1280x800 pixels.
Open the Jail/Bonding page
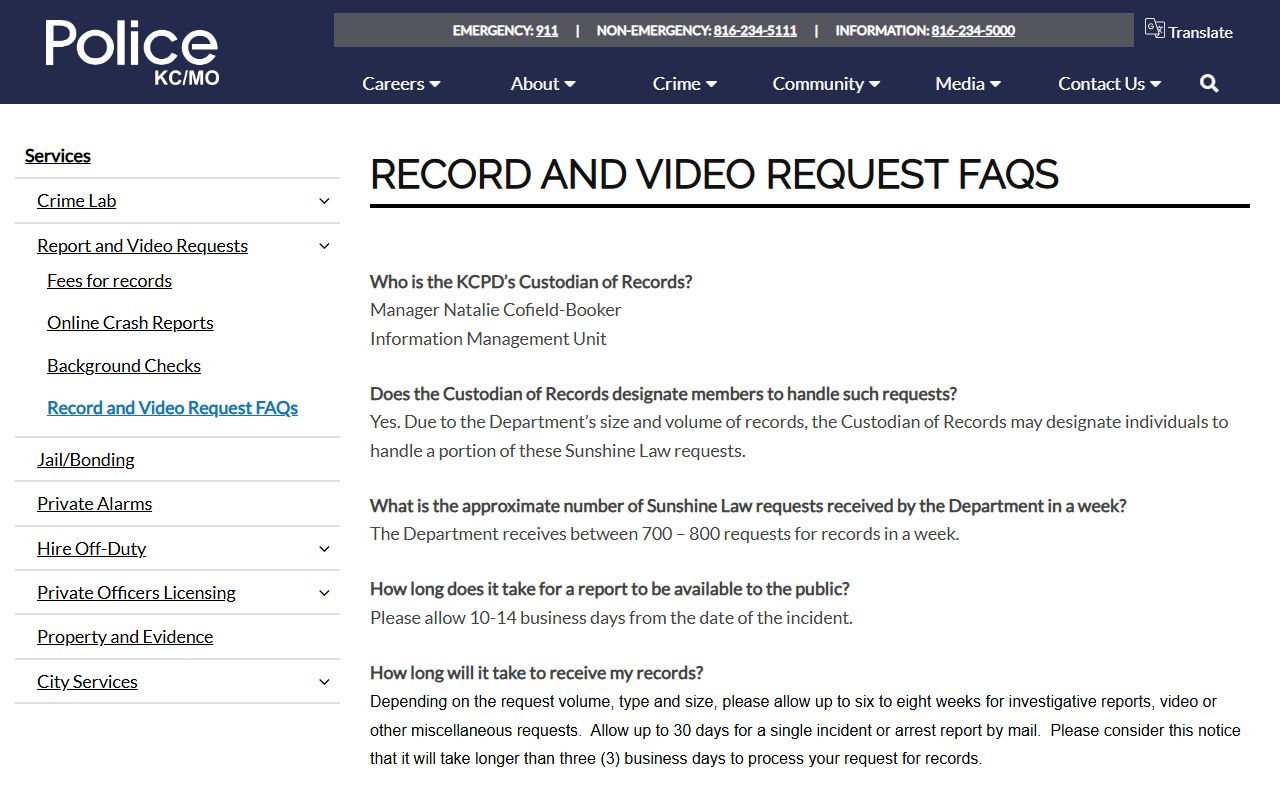86,460
